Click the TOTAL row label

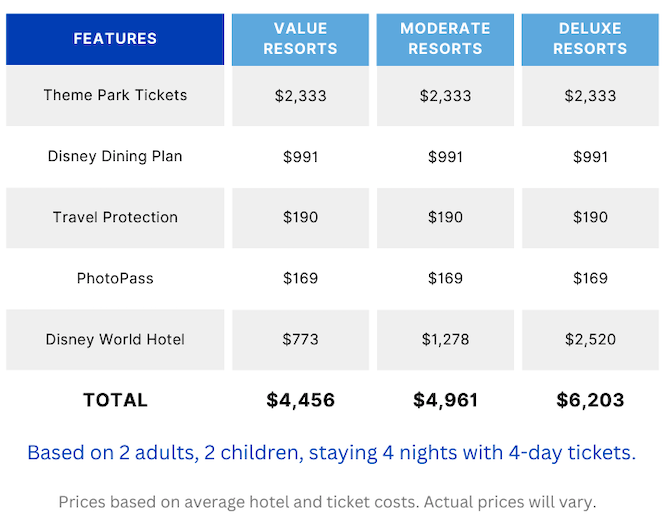(x=115, y=400)
